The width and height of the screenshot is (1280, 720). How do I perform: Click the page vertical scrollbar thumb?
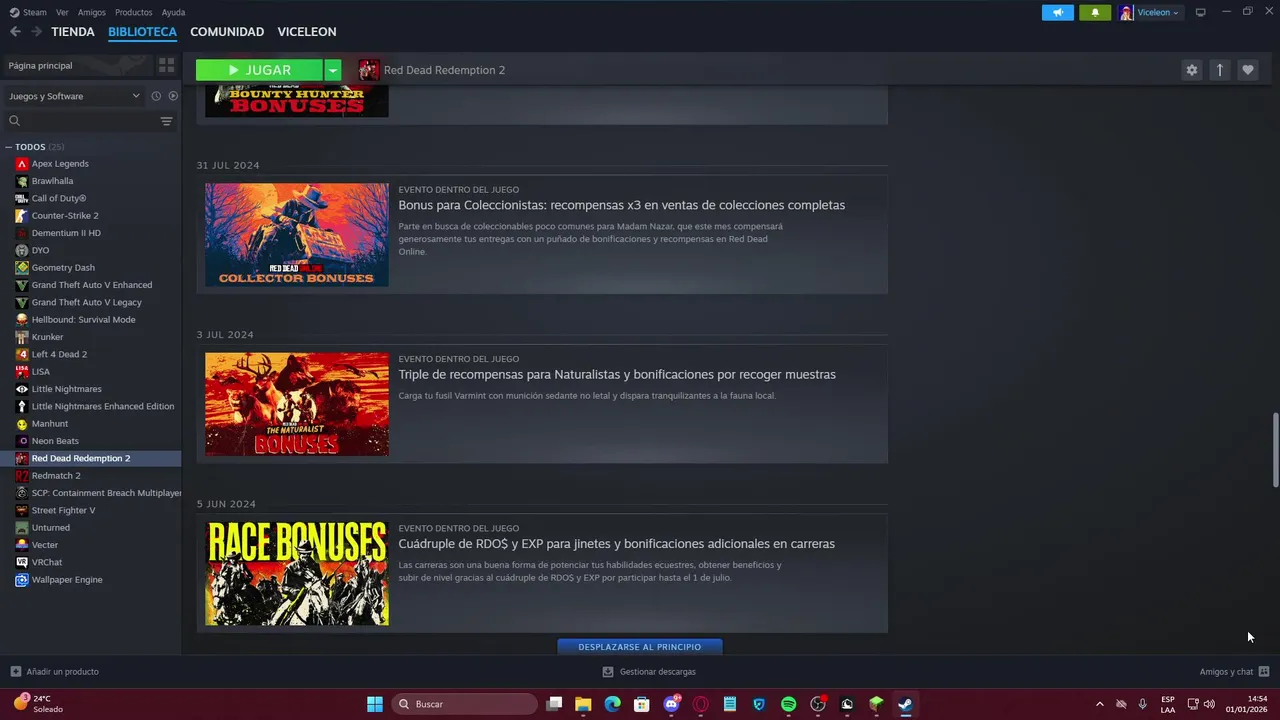(x=1275, y=450)
